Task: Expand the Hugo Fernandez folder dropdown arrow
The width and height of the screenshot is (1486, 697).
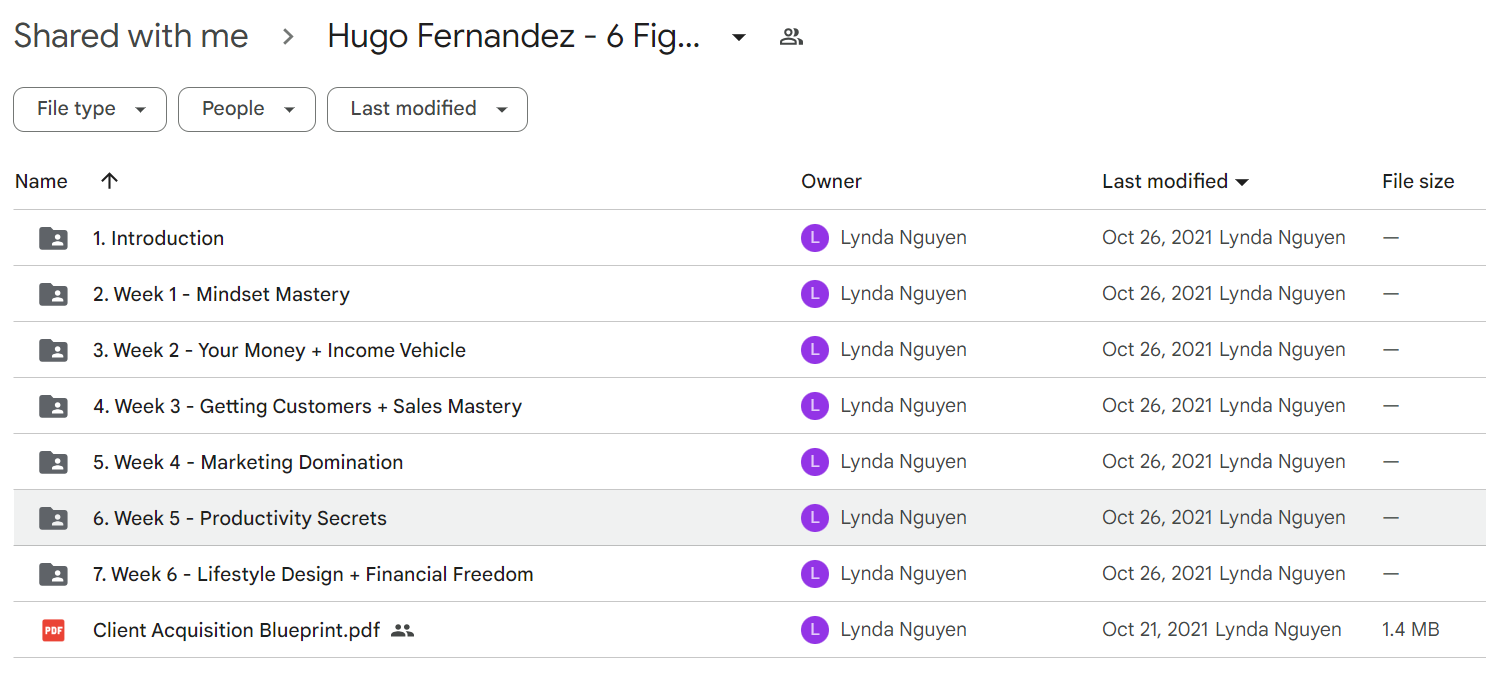Action: tap(739, 38)
